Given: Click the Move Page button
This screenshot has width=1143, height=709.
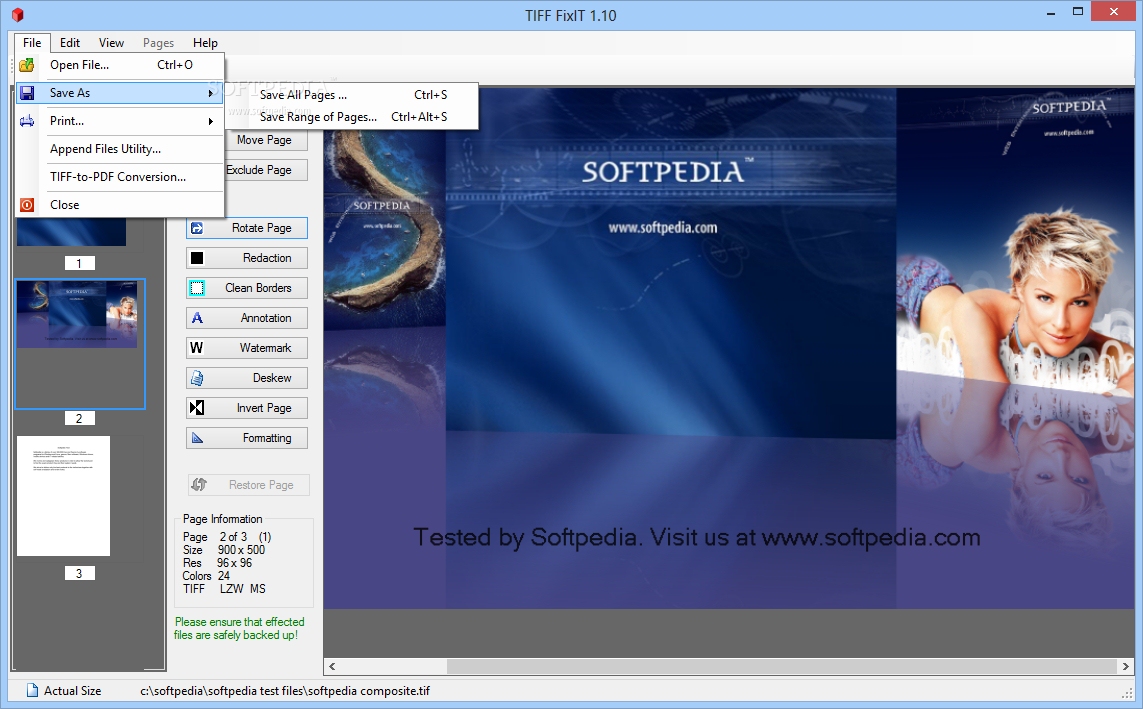Looking at the screenshot, I should (x=265, y=140).
